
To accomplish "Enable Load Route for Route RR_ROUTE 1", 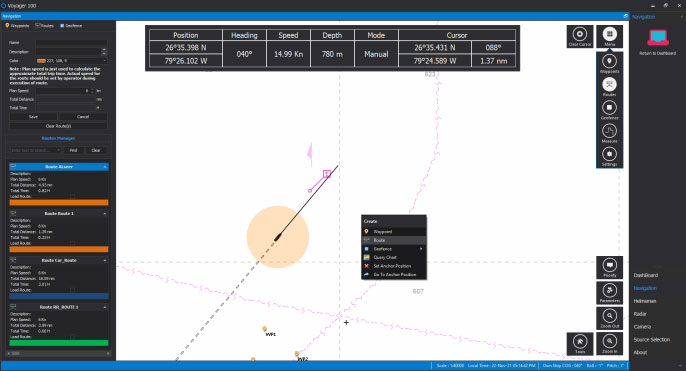I will (x=72, y=337).
